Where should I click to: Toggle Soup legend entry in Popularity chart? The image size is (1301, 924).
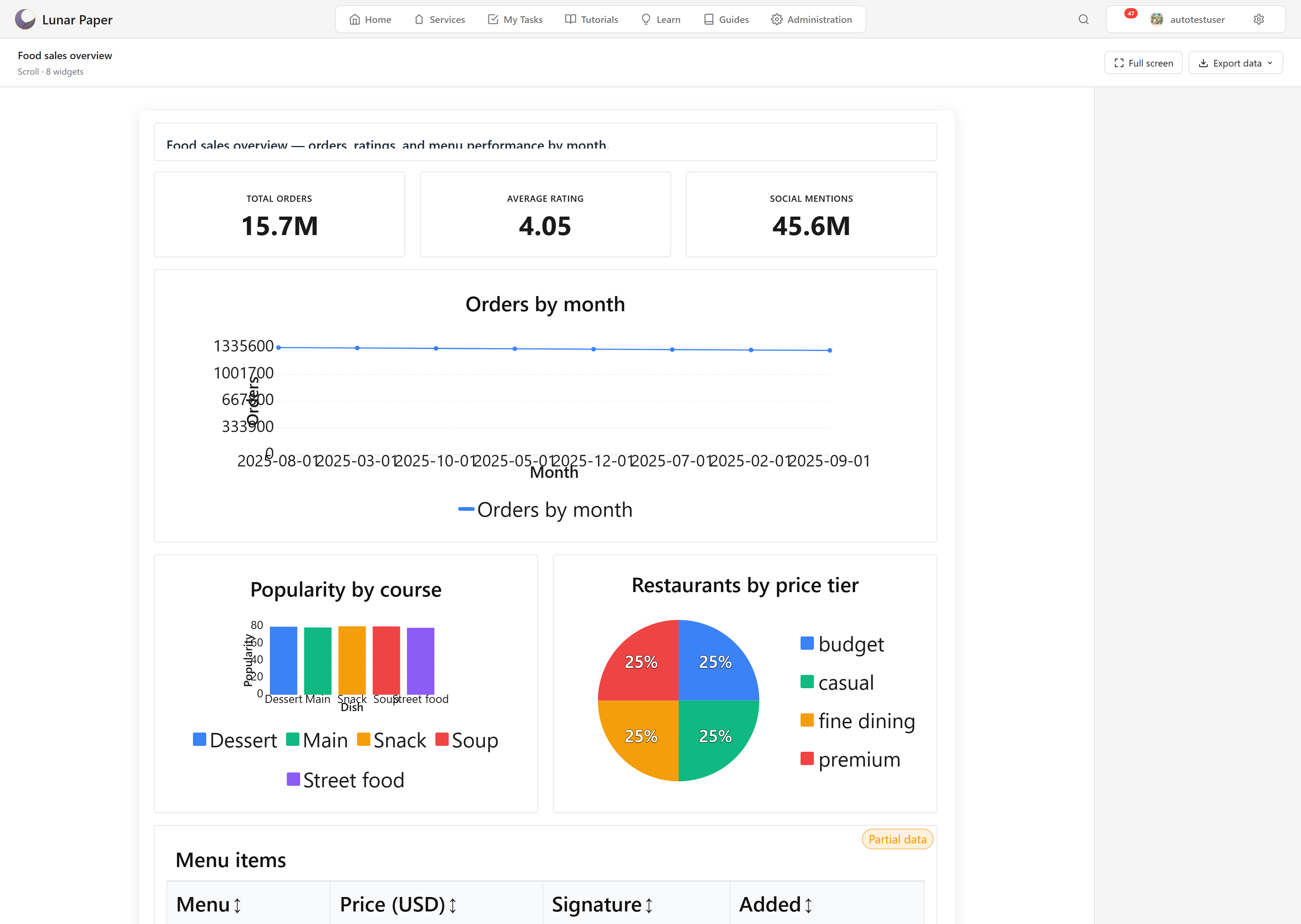[467, 740]
